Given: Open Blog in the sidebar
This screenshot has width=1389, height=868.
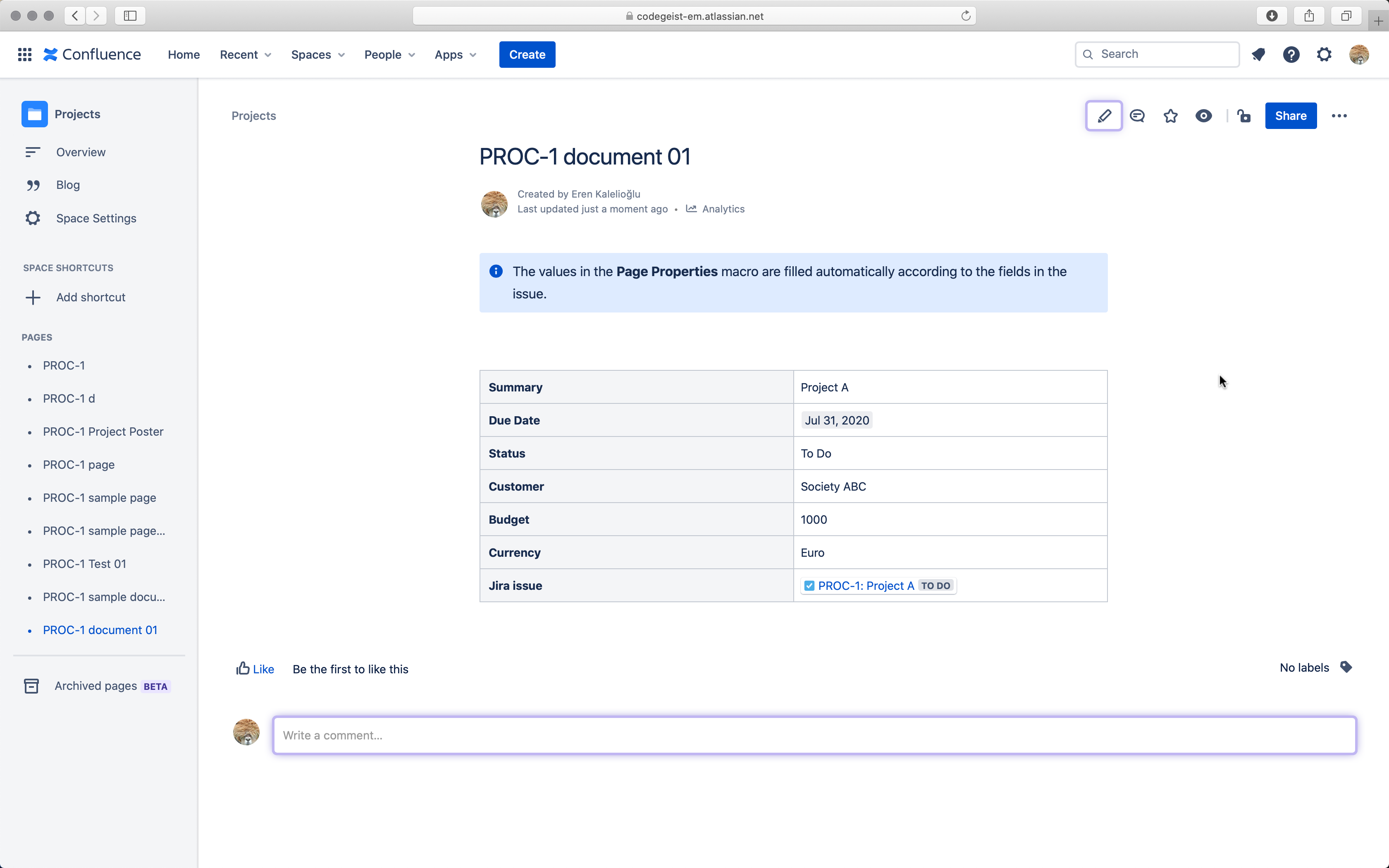Looking at the screenshot, I should (68, 185).
